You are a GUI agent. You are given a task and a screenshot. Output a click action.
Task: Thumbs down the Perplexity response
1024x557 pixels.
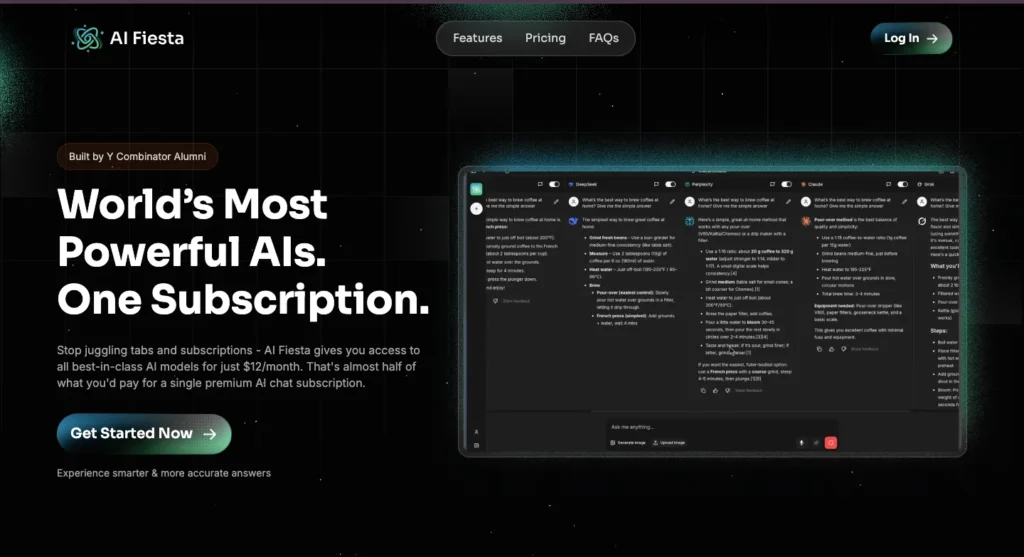coord(728,390)
